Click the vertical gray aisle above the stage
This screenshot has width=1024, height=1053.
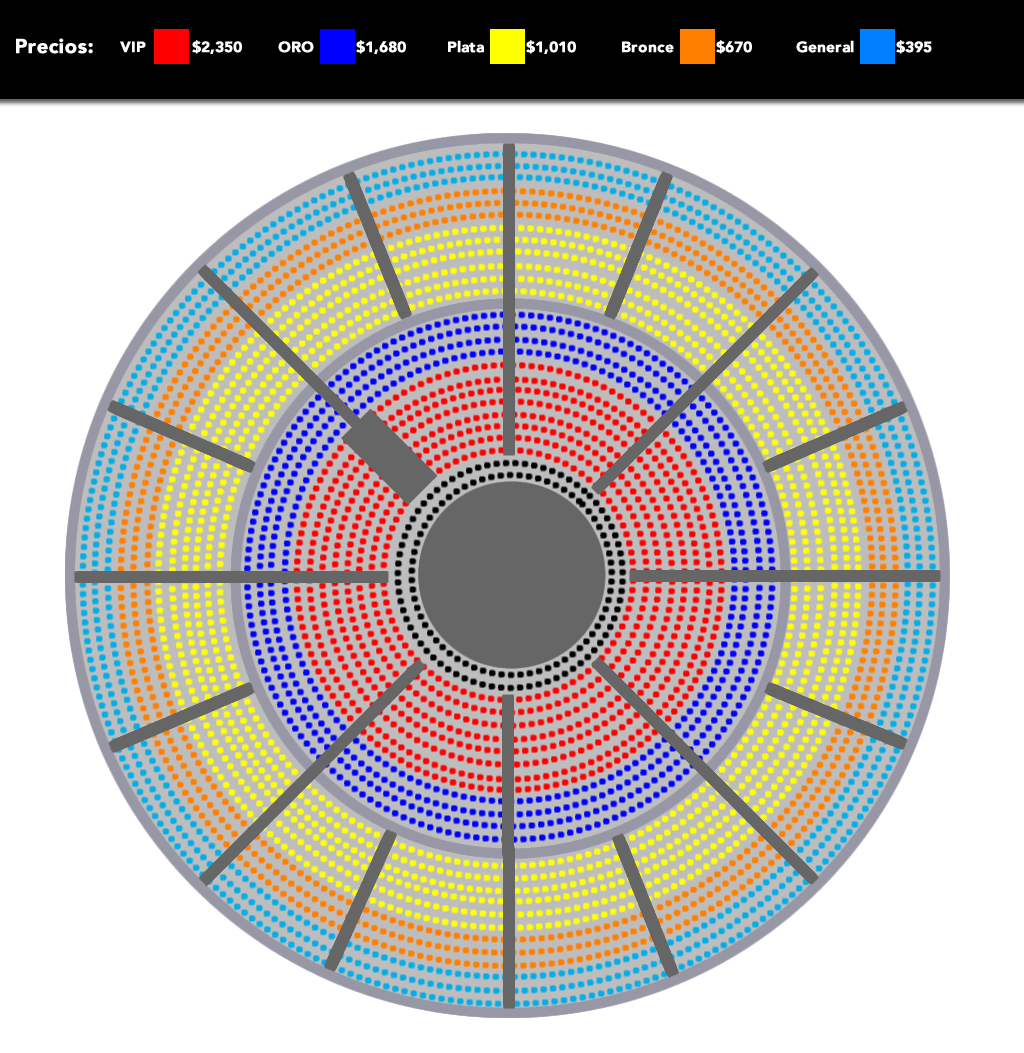pos(509,300)
